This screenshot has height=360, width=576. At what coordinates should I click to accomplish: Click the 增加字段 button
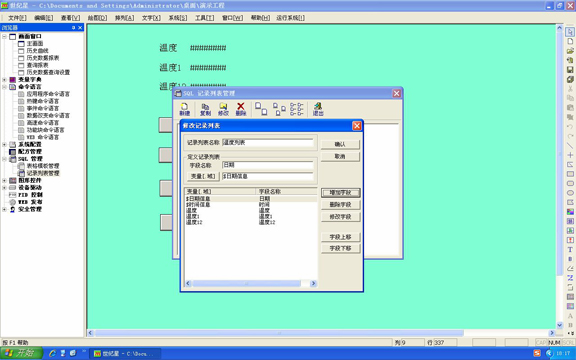(x=341, y=192)
